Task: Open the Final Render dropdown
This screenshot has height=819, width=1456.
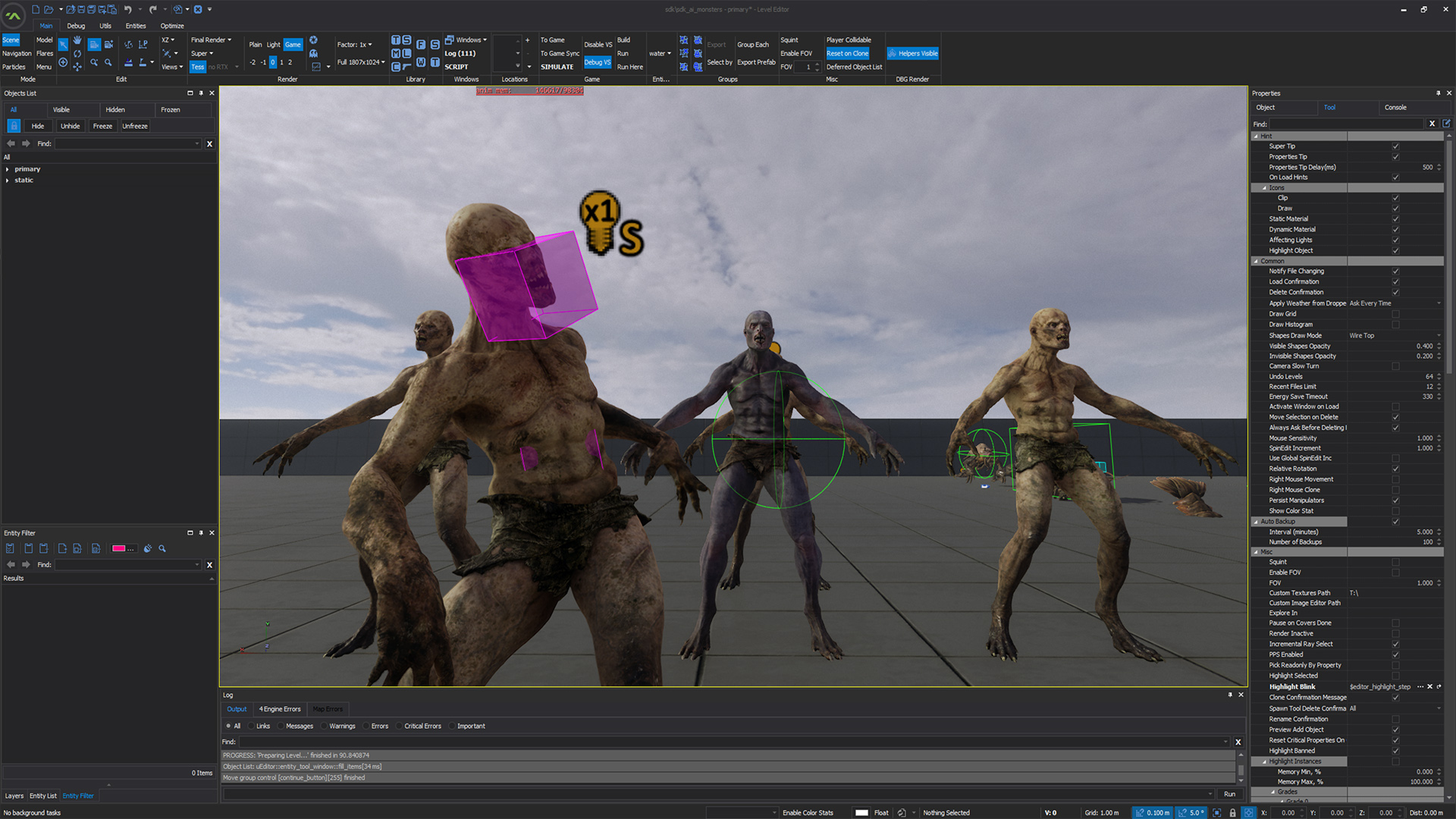Action: click(x=211, y=40)
